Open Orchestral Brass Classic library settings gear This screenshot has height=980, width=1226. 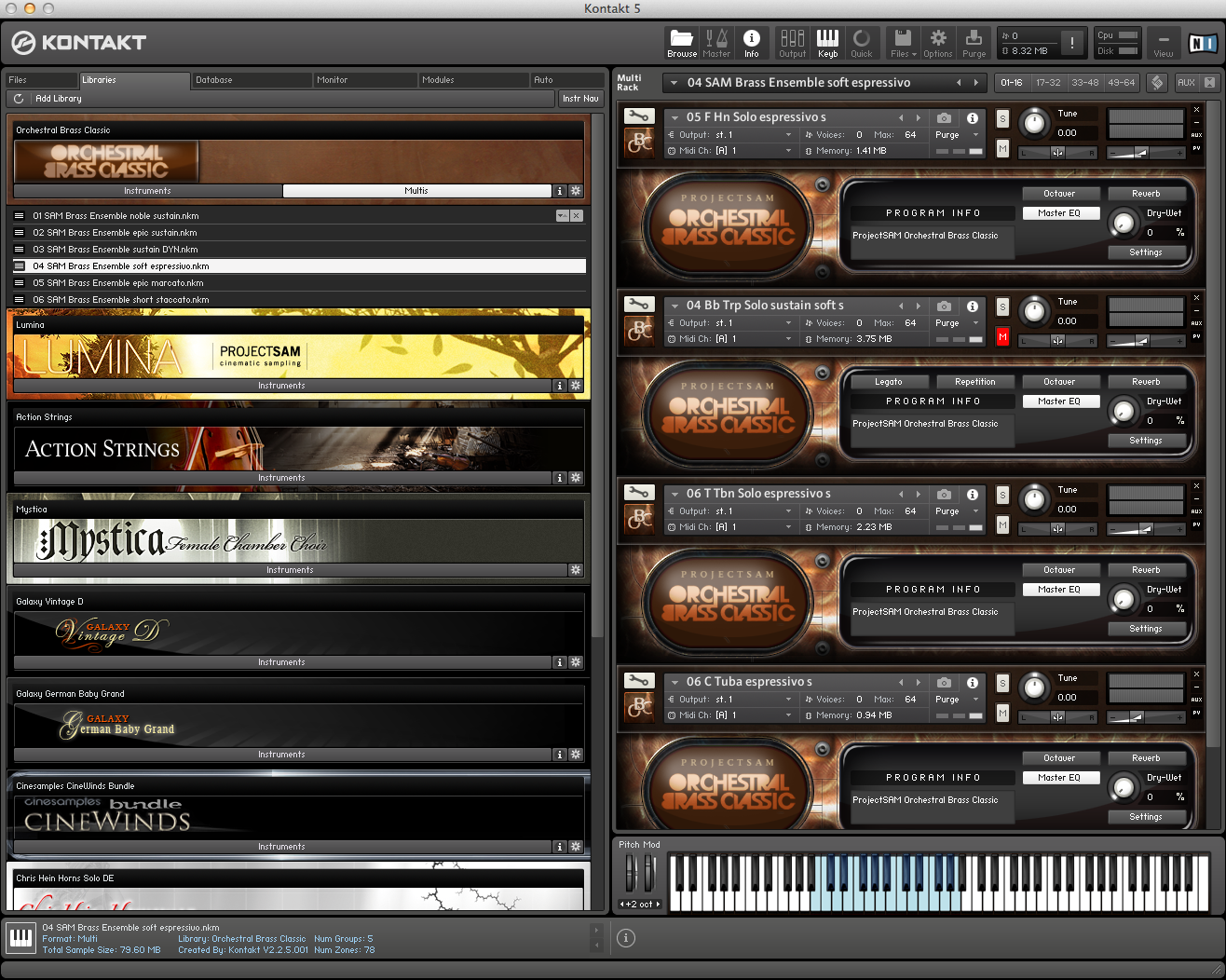pyautogui.click(x=576, y=190)
